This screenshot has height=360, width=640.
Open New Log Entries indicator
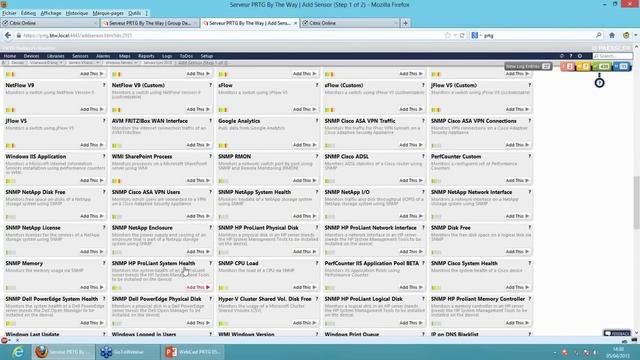coord(528,66)
